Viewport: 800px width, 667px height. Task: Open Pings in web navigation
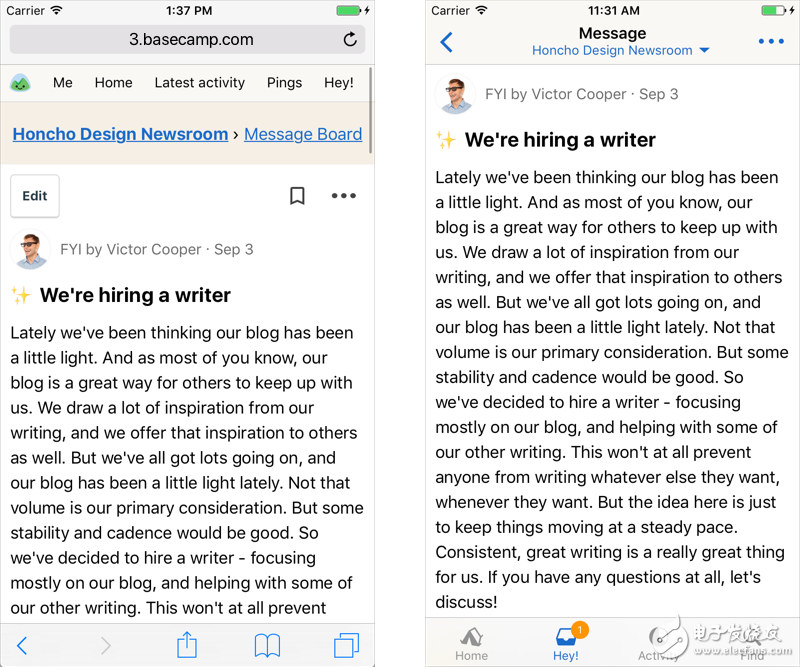284,83
